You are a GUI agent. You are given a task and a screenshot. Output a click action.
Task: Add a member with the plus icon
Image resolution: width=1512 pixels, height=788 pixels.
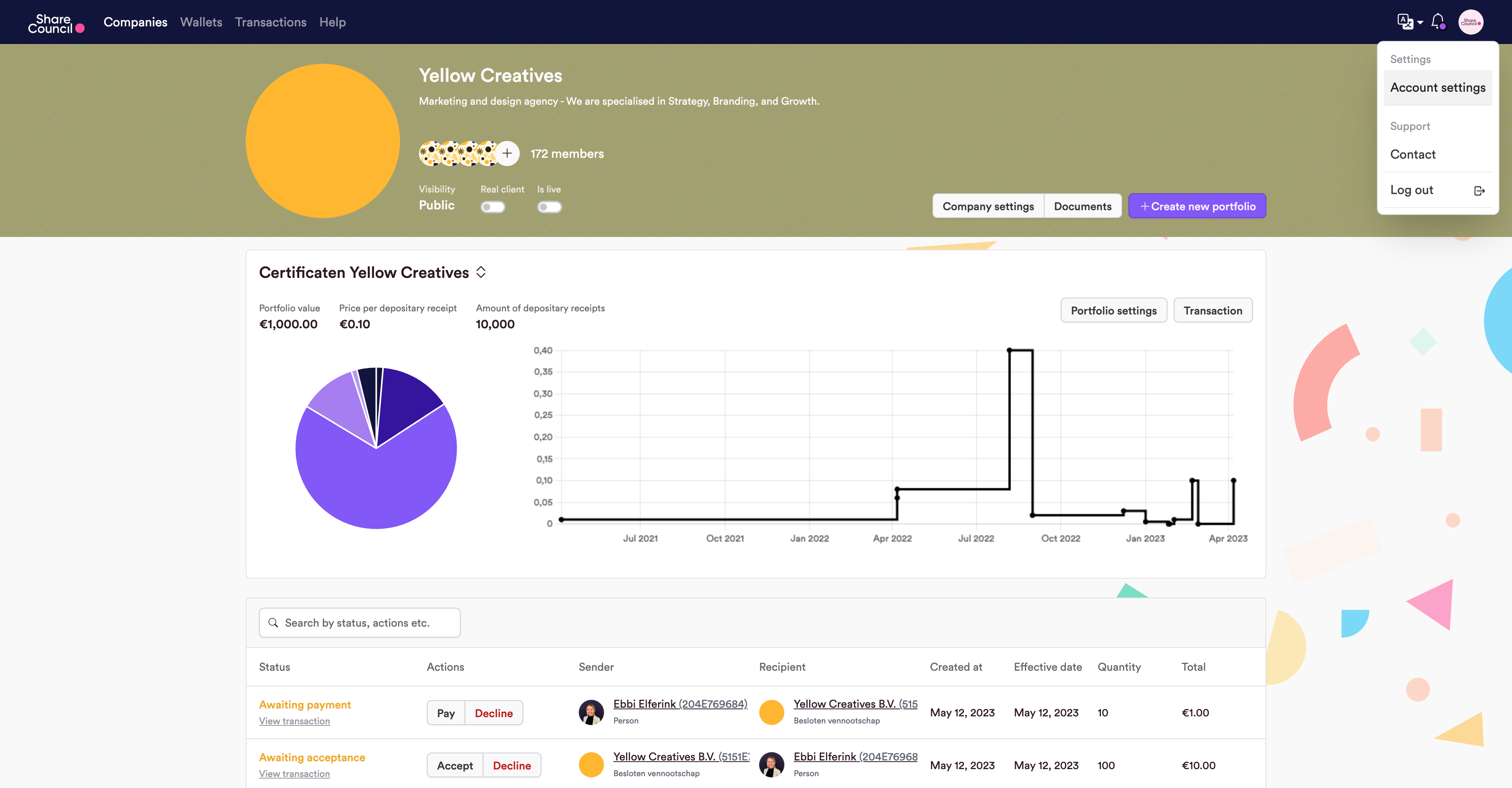coord(507,154)
